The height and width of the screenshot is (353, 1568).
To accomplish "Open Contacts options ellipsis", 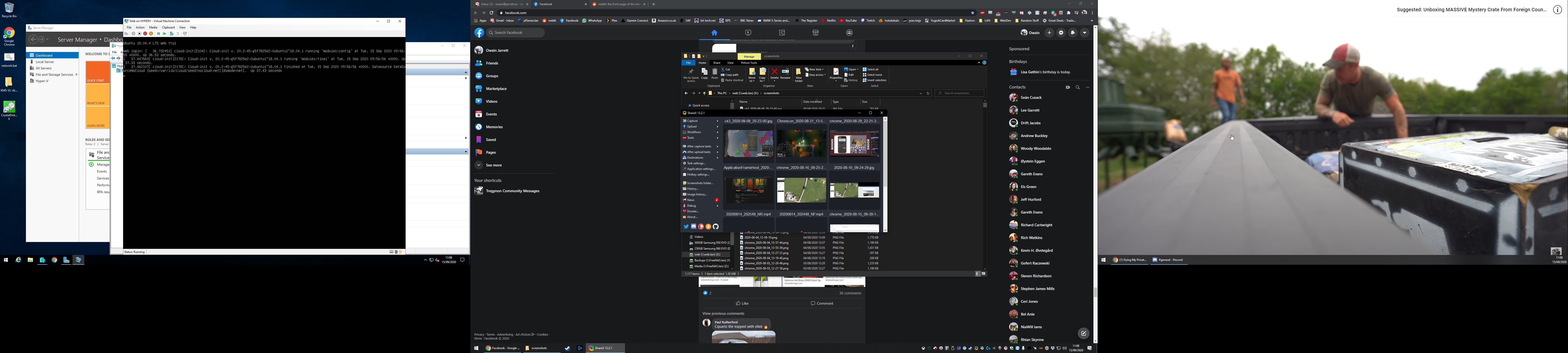I will point(1087,87).
